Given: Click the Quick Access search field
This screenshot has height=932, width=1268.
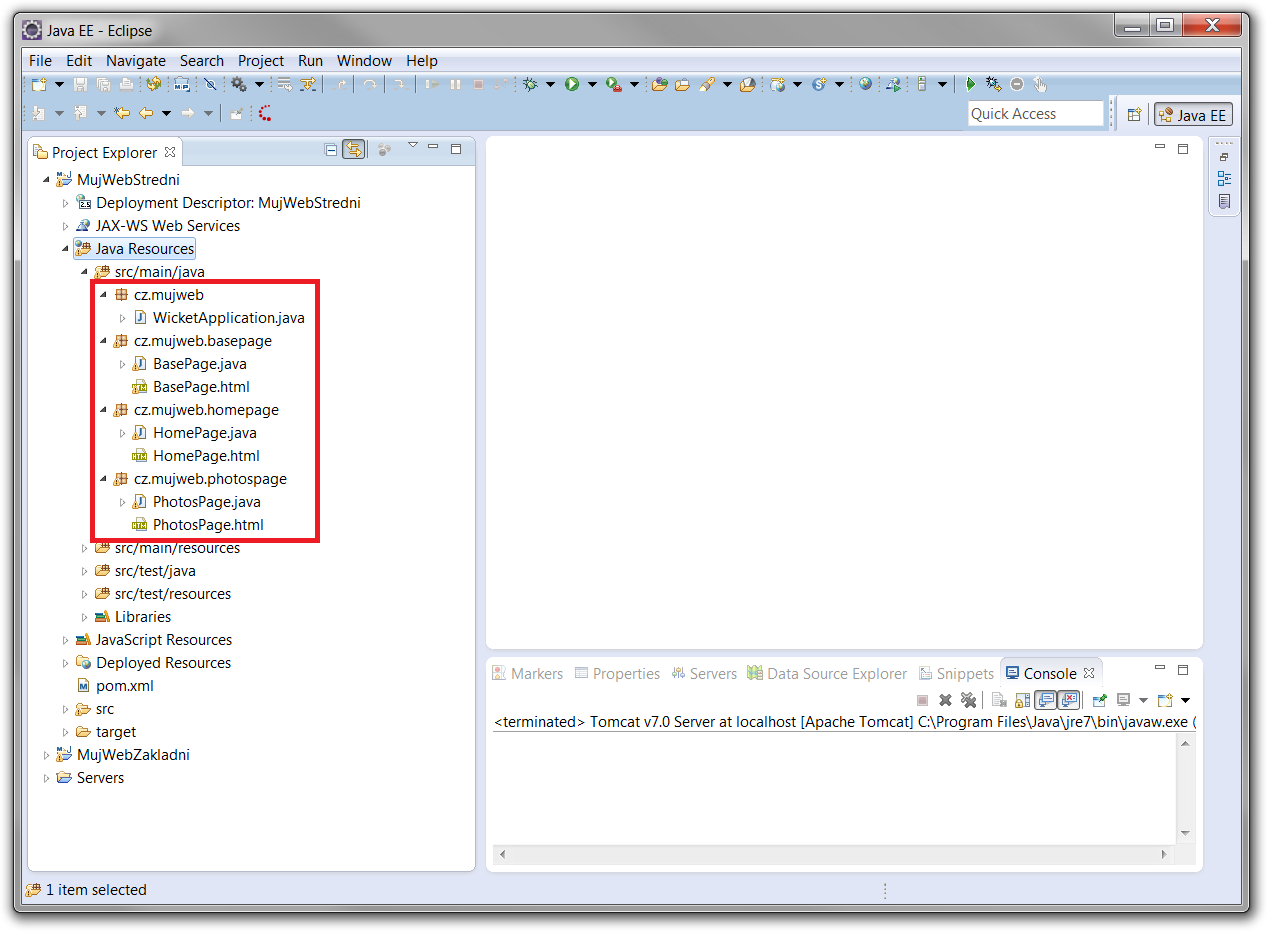Looking at the screenshot, I should [x=1035, y=114].
